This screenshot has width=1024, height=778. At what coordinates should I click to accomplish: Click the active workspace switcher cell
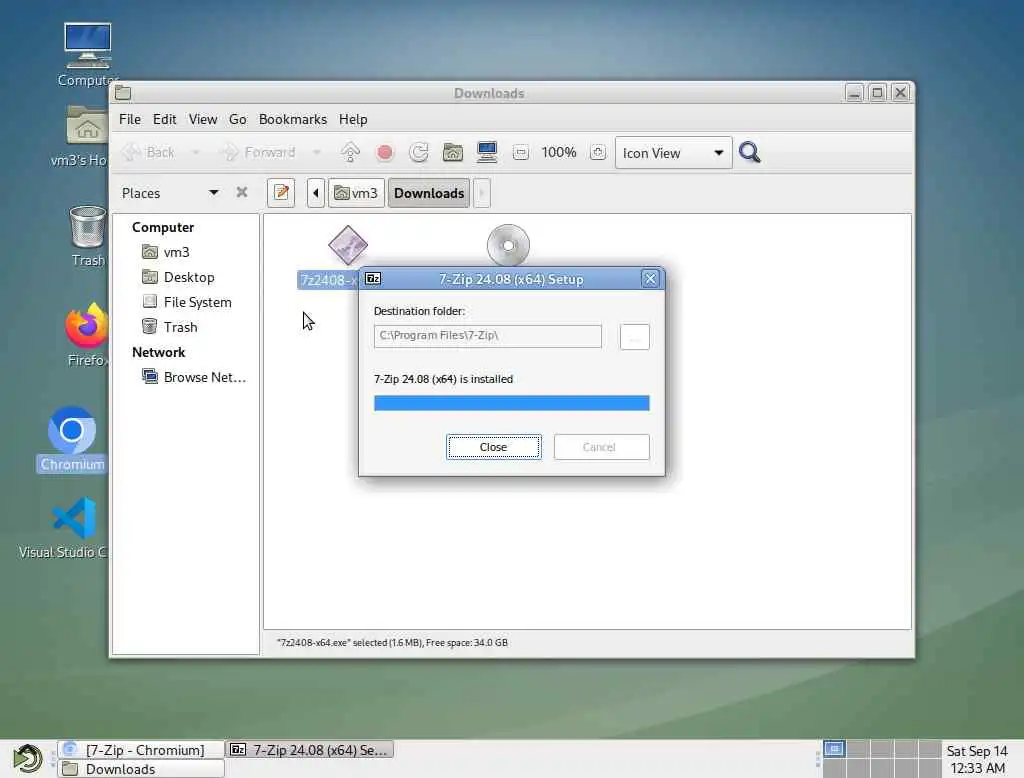[834, 749]
